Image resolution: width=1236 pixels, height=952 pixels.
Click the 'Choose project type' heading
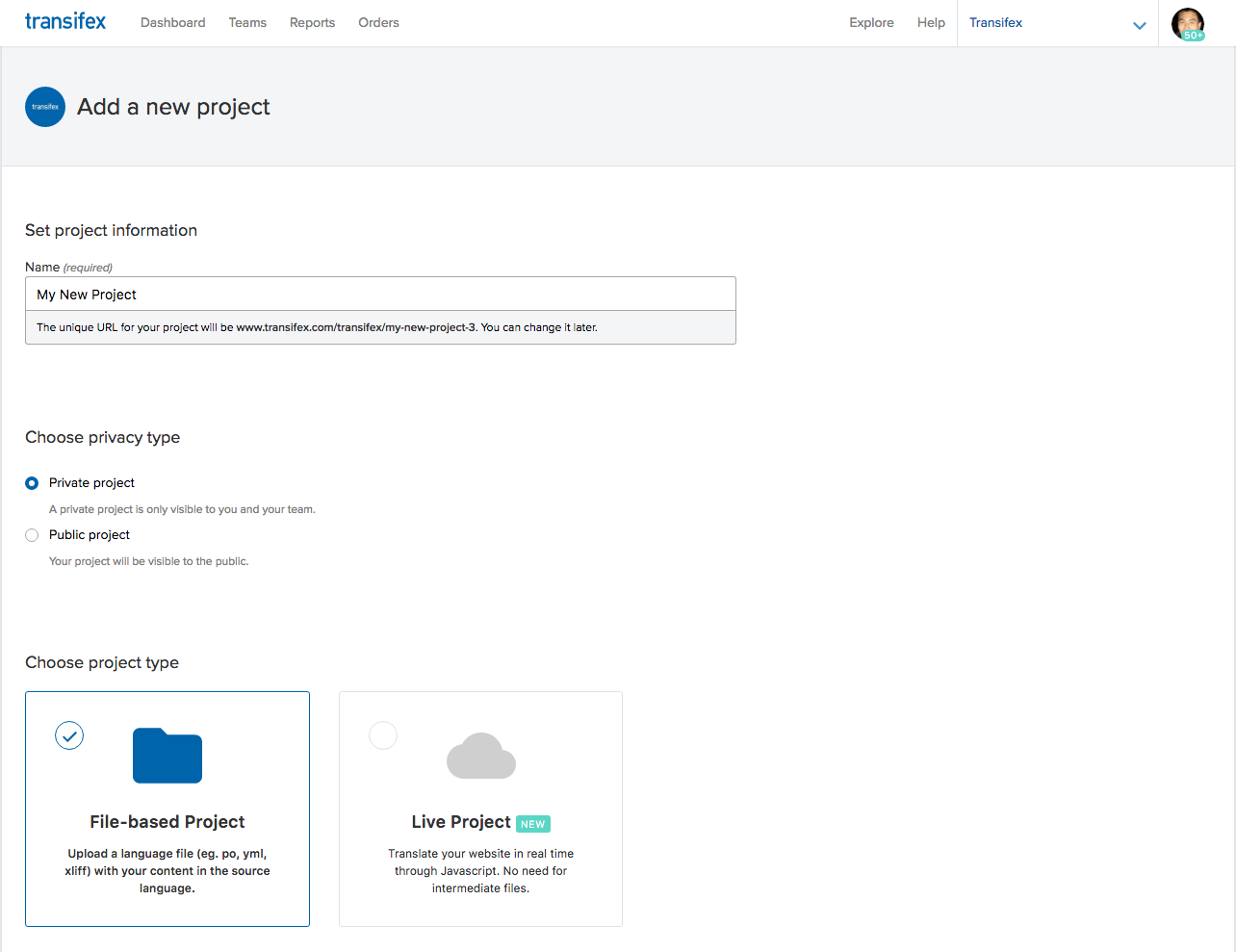coord(102,662)
